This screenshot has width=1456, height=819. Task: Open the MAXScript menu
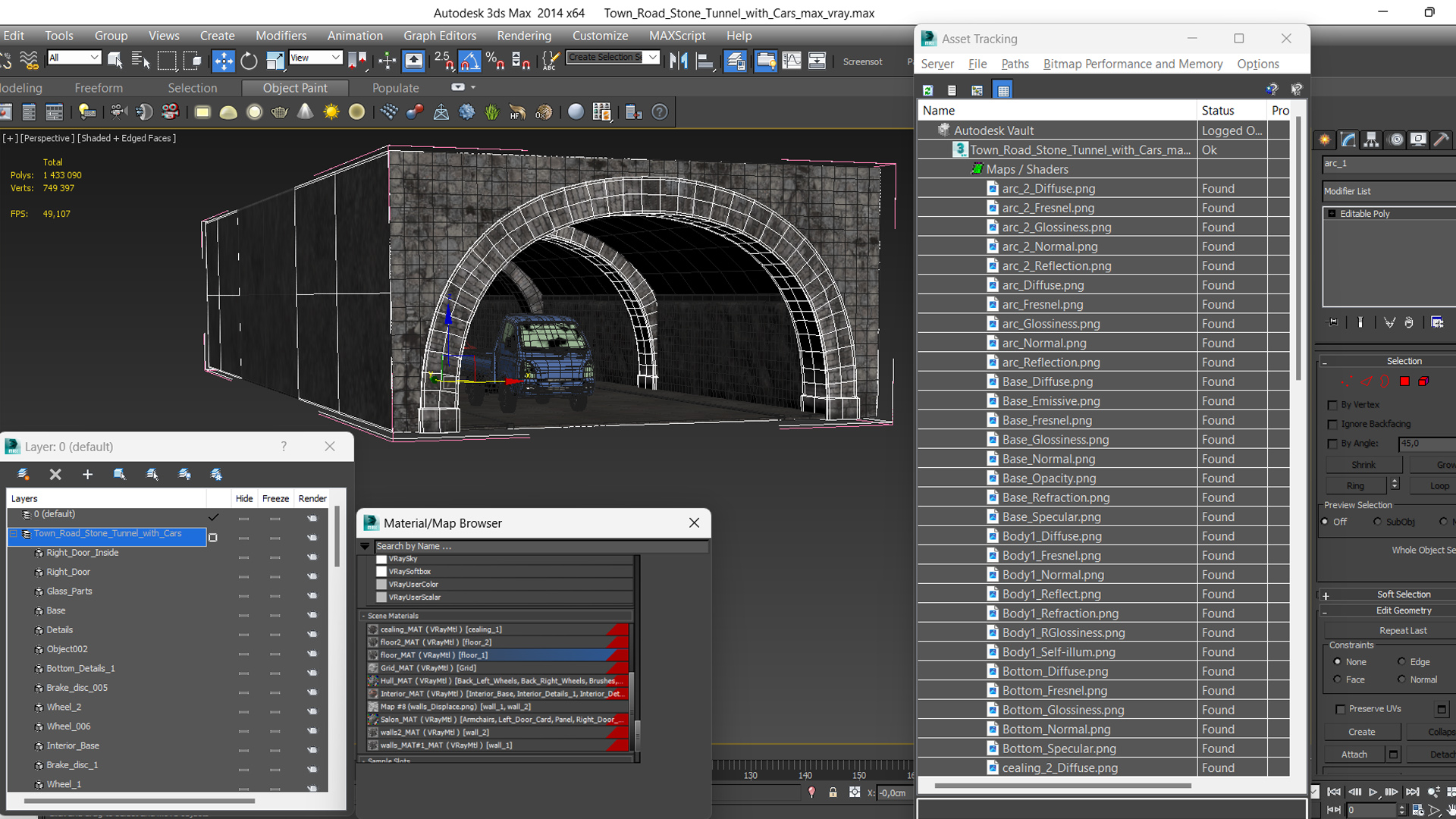pyautogui.click(x=677, y=36)
